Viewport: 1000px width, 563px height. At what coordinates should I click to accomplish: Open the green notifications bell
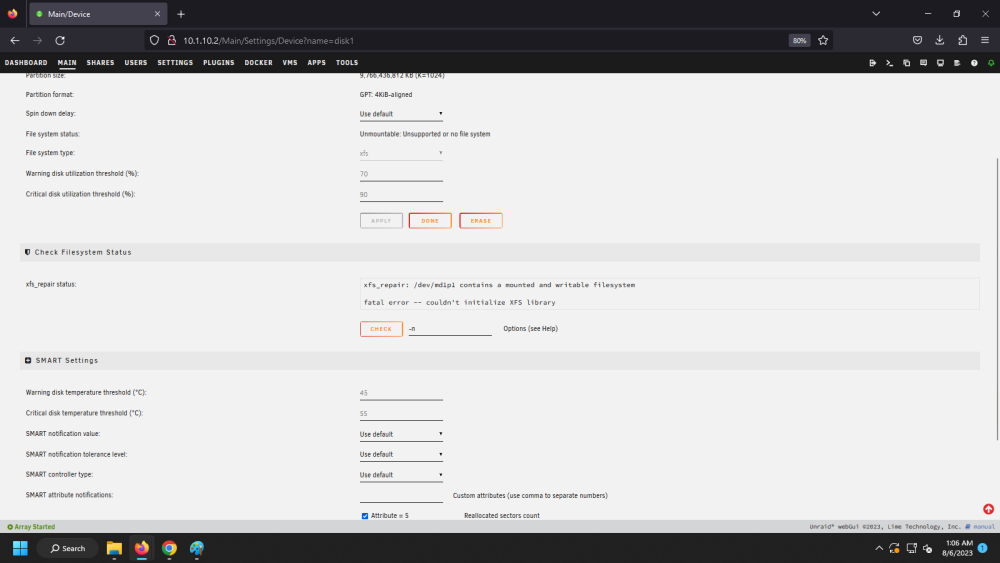(x=991, y=62)
